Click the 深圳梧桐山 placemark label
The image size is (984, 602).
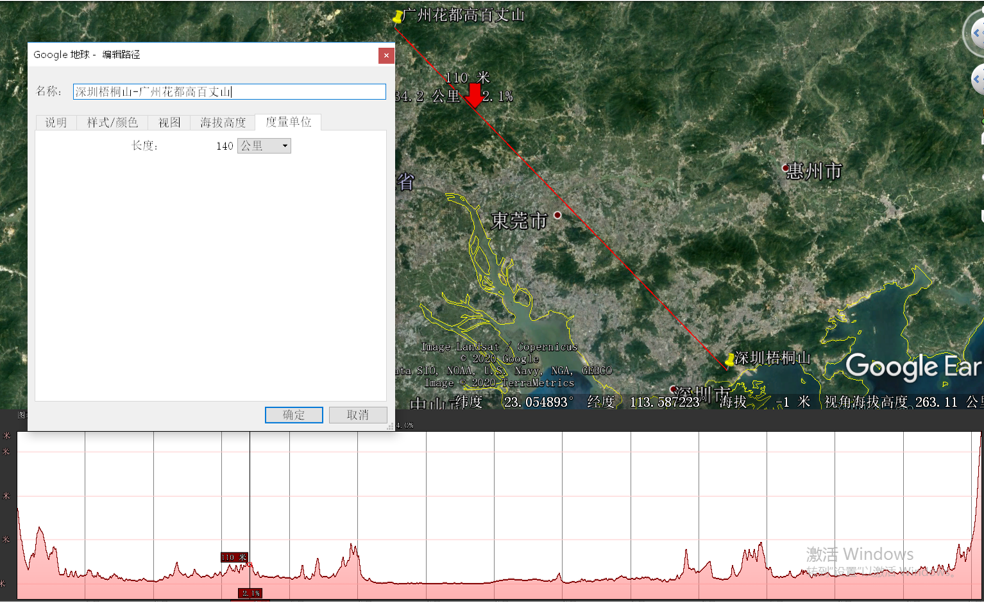coord(773,358)
